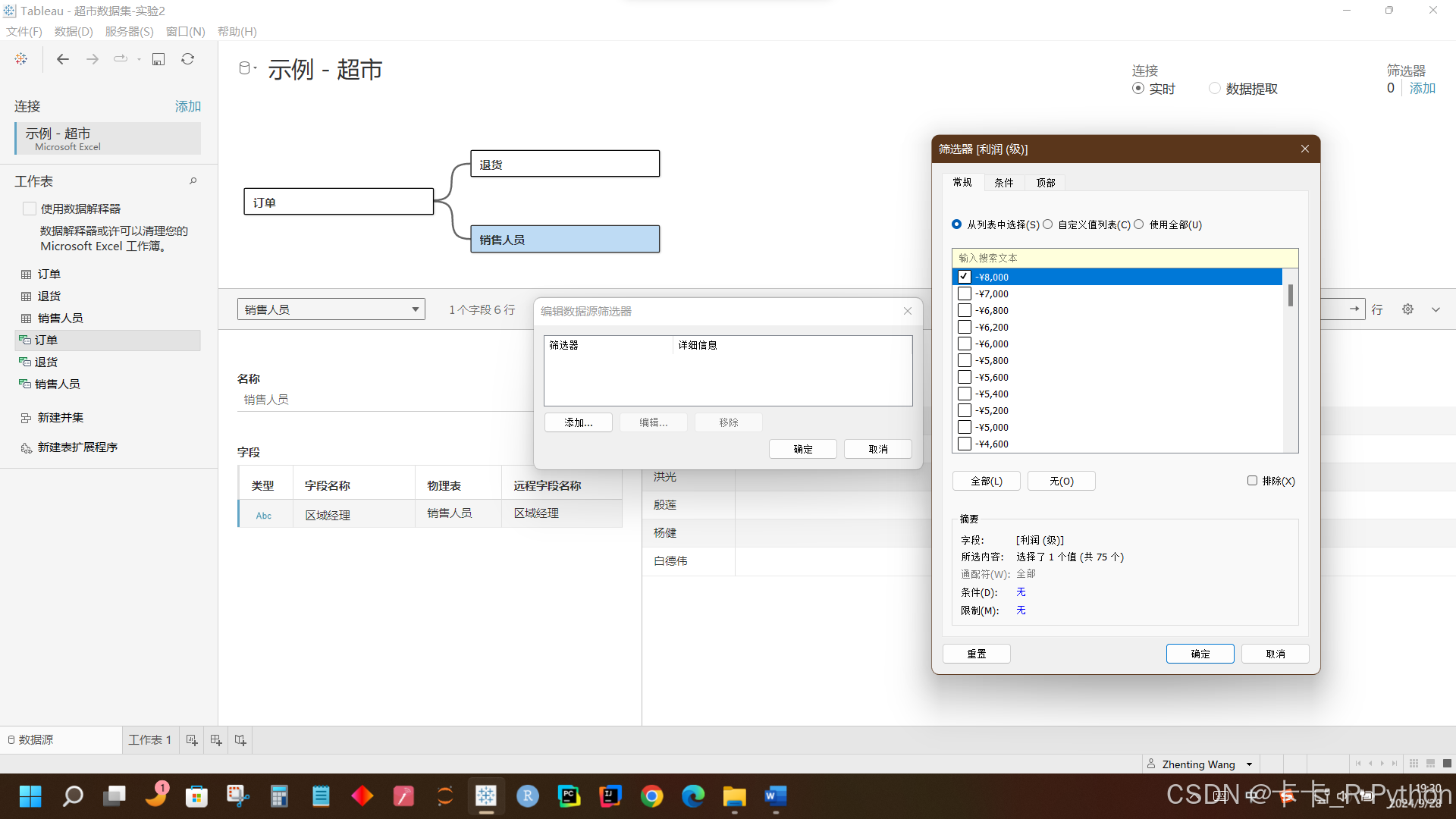Click the 新建并集 union icon
This screenshot has height=819, width=1456.
[x=26, y=418]
